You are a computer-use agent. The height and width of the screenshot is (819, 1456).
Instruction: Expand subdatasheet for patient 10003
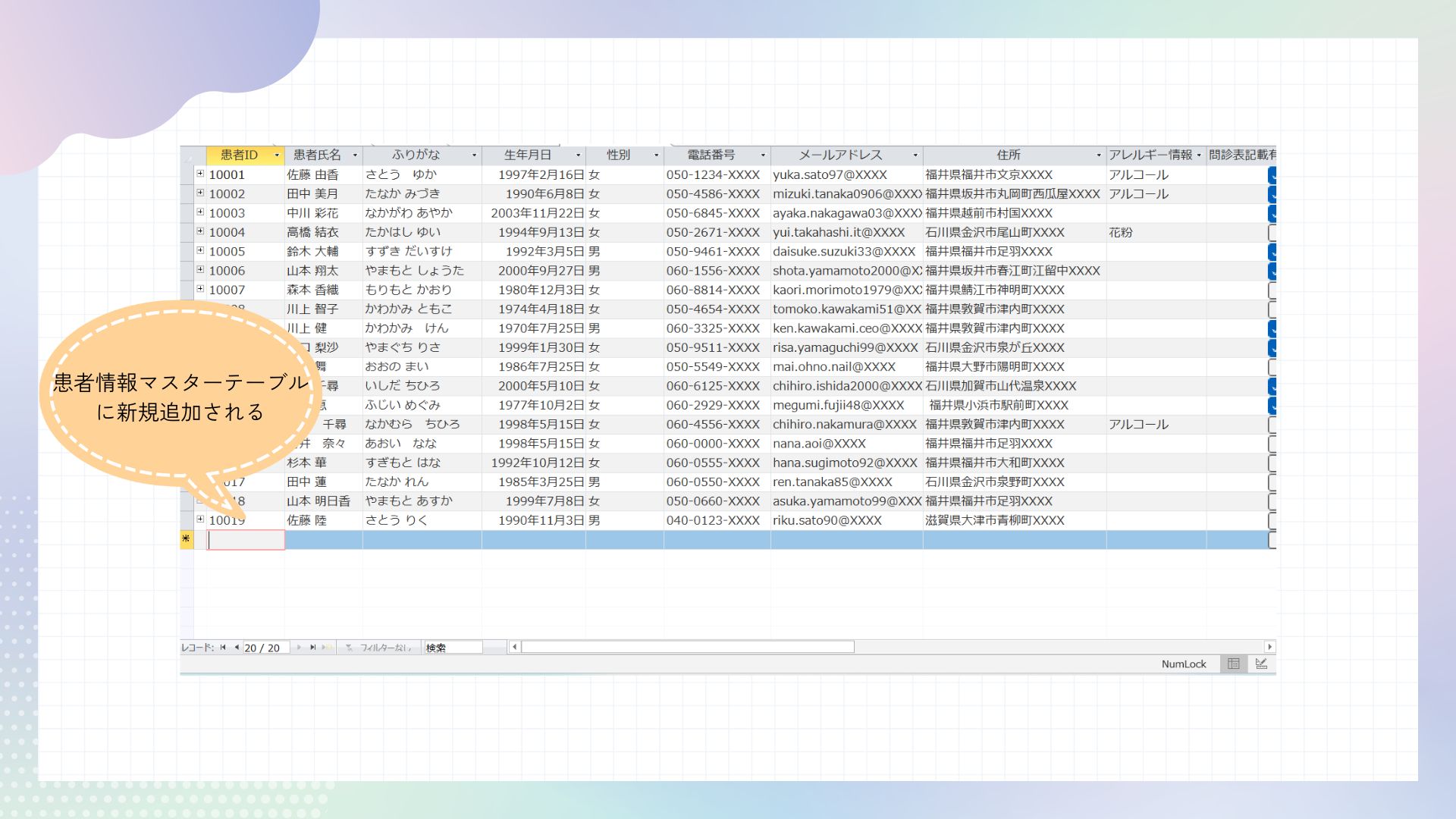pyautogui.click(x=200, y=212)
